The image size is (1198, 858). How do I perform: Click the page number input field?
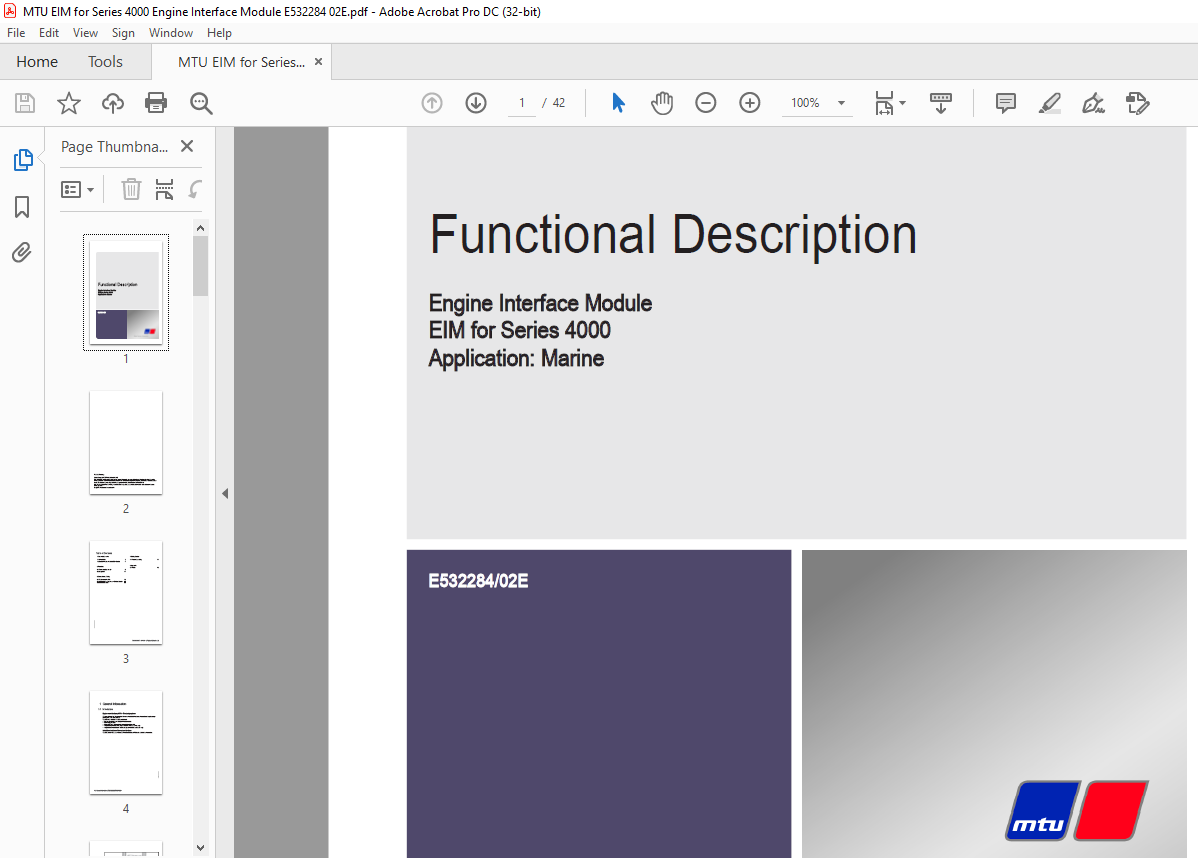pos(522,102)
